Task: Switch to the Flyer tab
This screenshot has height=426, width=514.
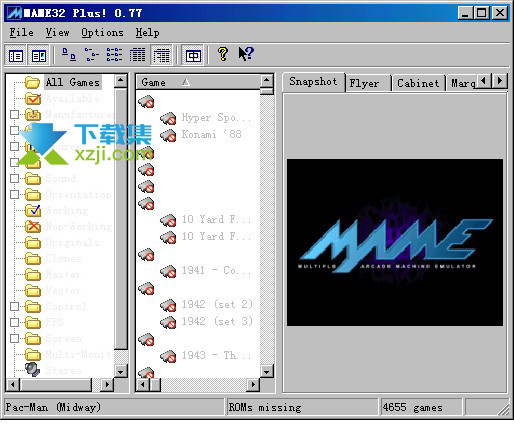Action: click(368, 83)
